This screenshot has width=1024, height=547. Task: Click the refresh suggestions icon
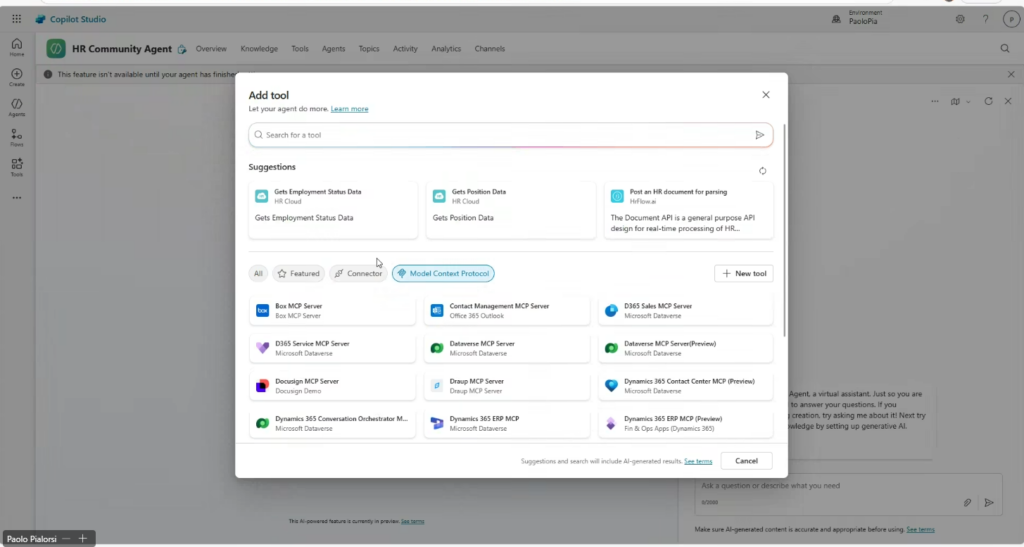tap(762, 171)
